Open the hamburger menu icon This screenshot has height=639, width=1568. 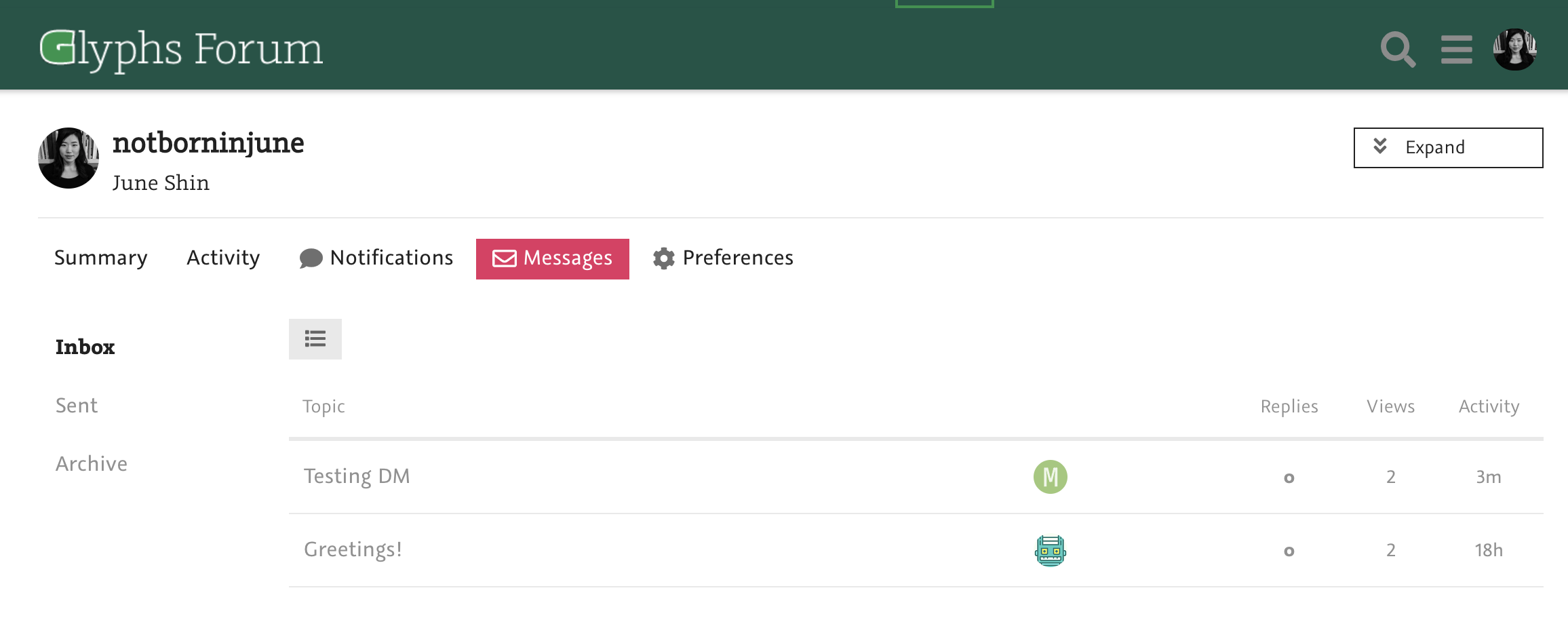coord(1456,49)
